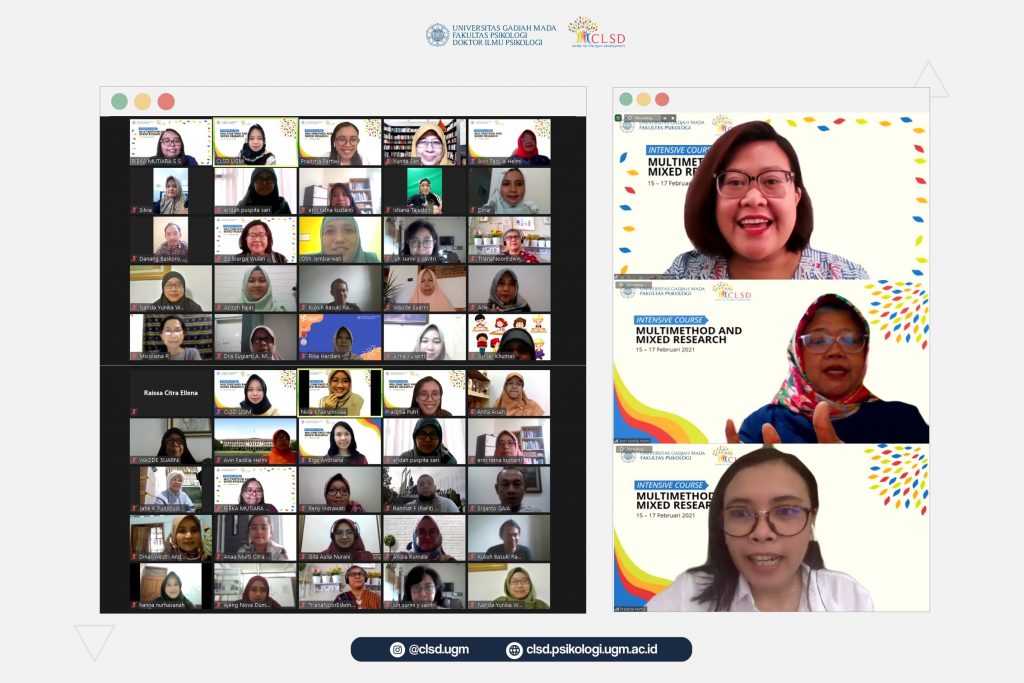Select the Dra Sugiarti A. M. tile
Screen dimensions: 1024x683
[x=255, y=337]
